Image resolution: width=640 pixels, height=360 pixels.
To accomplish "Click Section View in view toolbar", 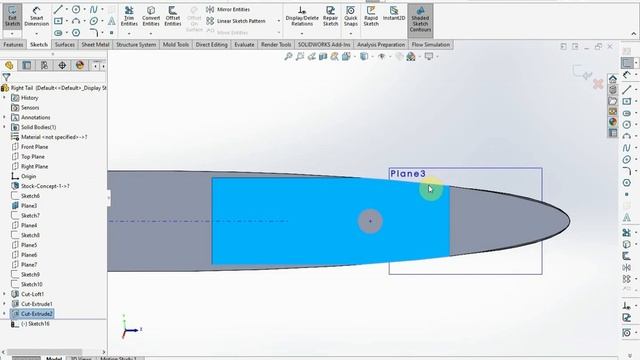I will (323, 56).
